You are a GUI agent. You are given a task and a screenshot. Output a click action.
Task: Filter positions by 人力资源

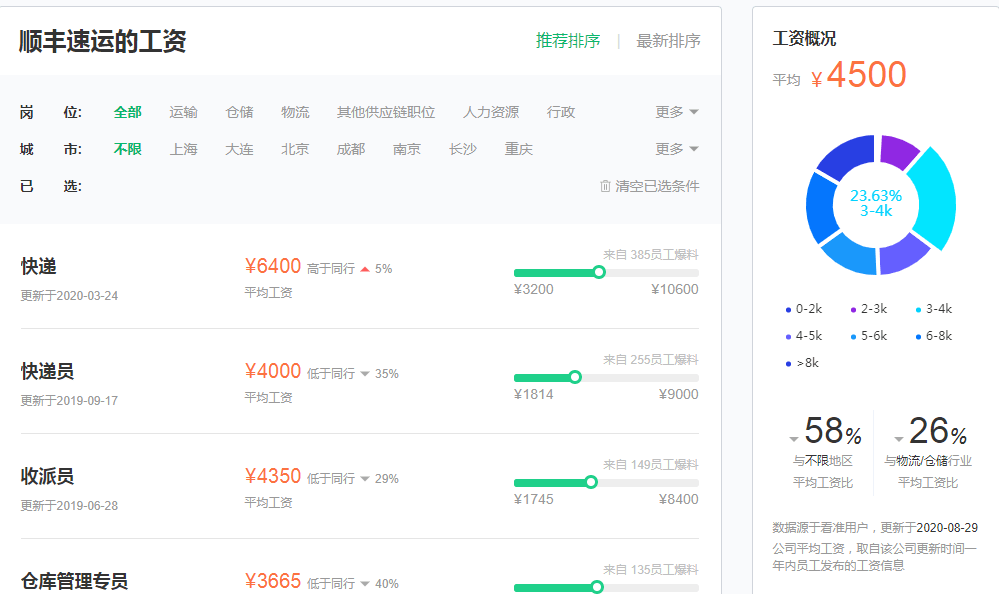[x=491, y=112]
